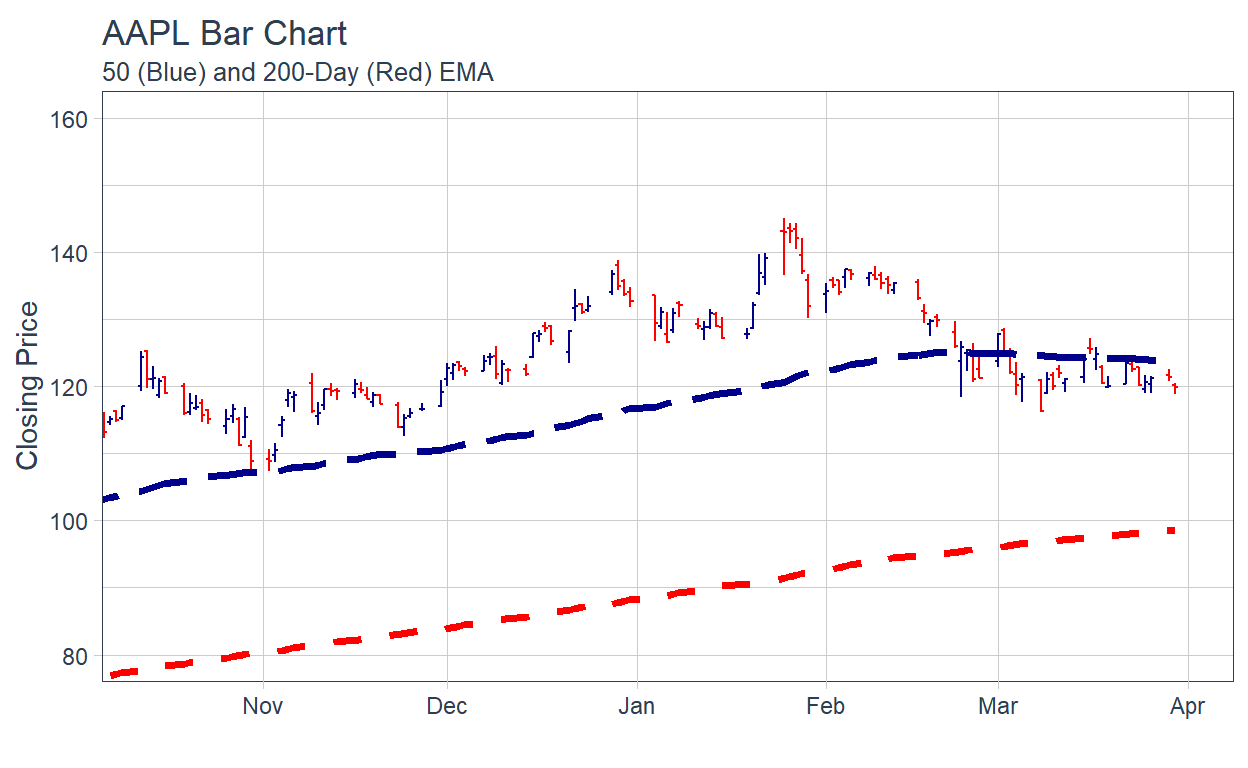
Task: Click the 'AAPL Bar Chart' title
Action: pos(224,34)
